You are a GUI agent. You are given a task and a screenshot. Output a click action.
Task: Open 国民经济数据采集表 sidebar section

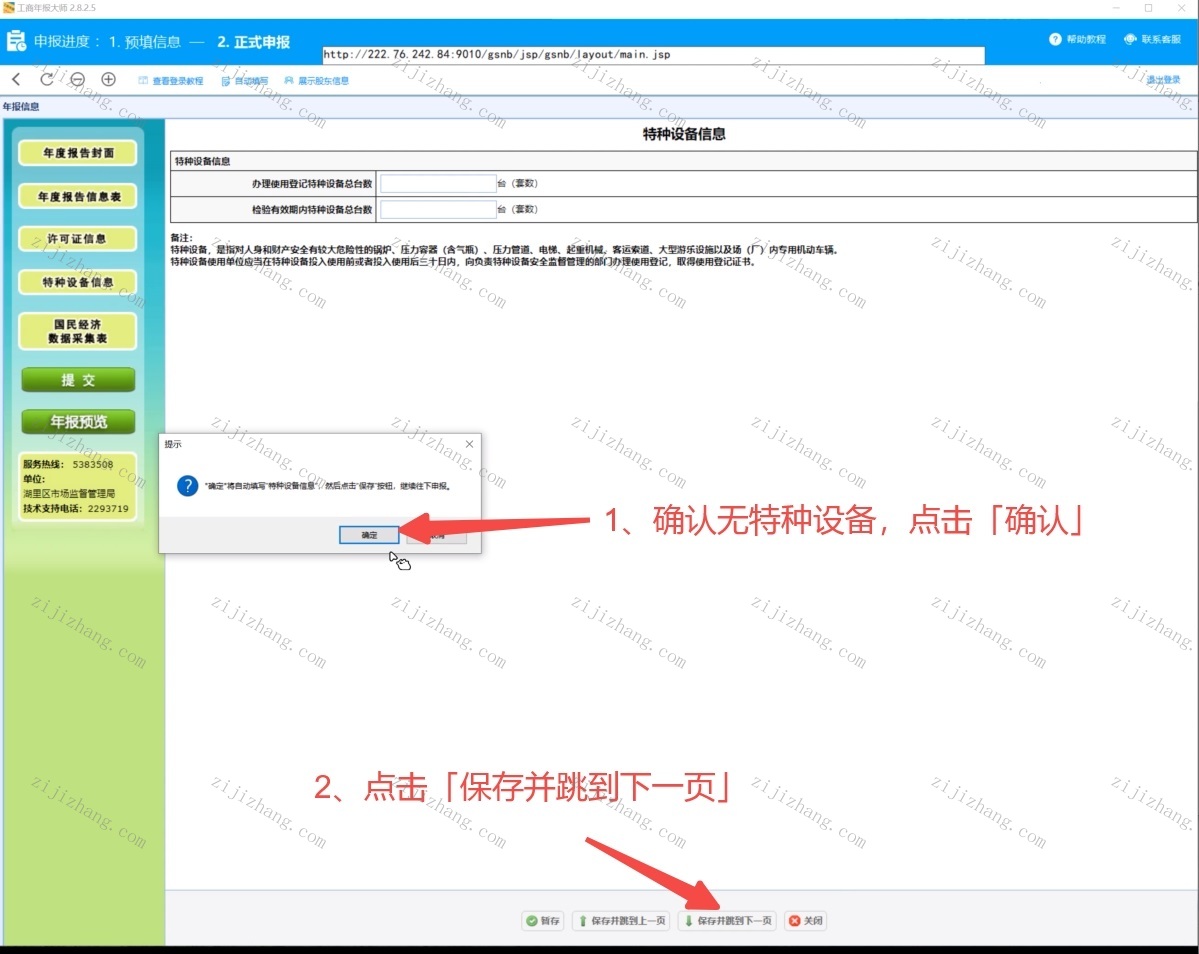78,331
